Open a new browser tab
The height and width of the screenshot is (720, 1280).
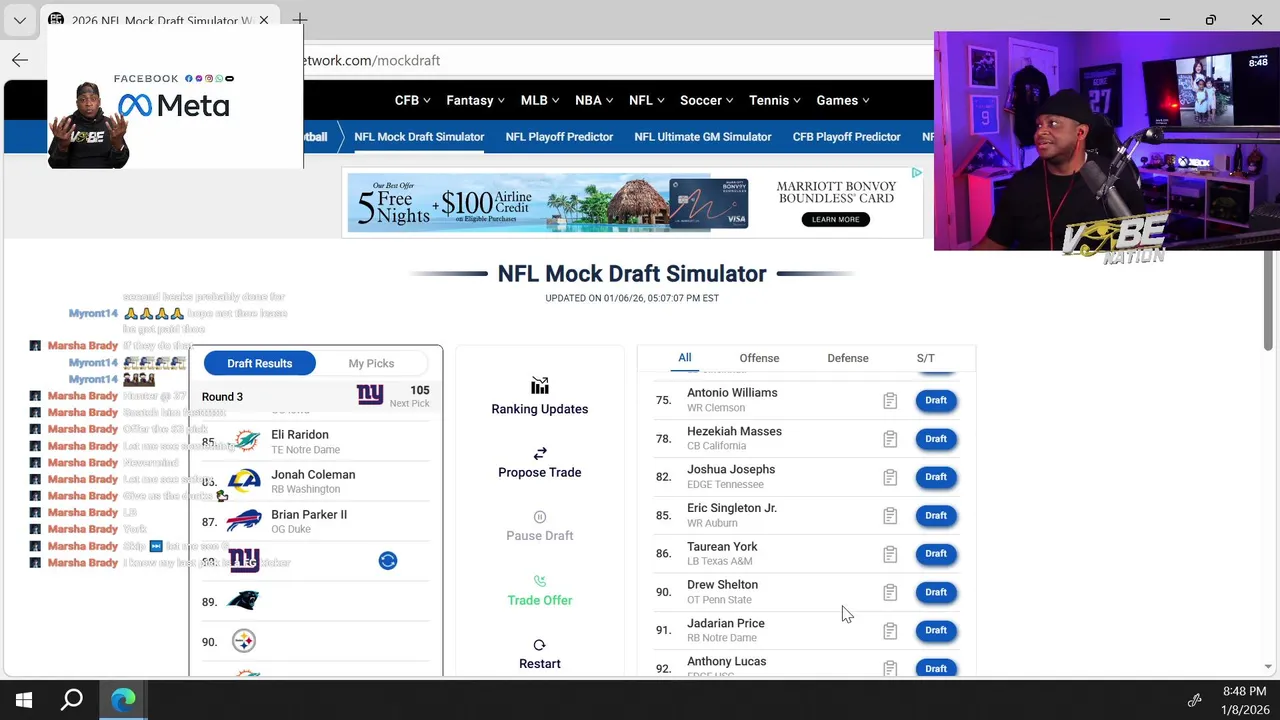tap(300, 20)
